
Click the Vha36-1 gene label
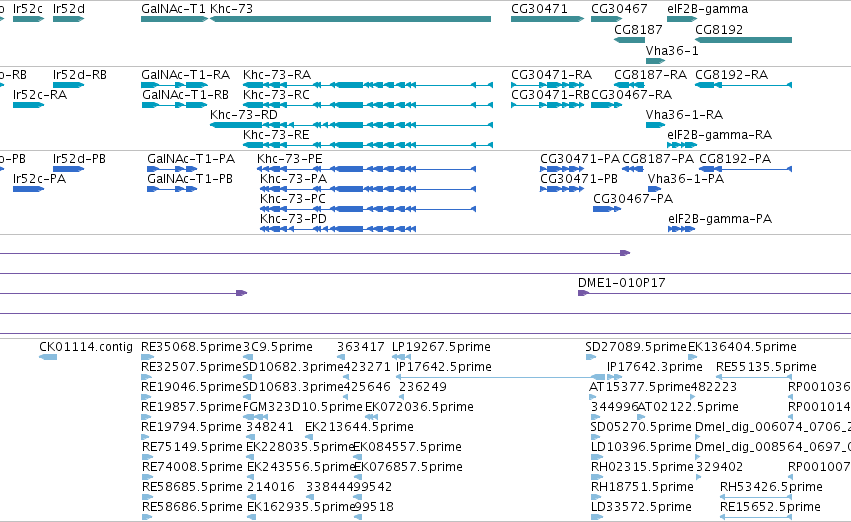(672, 50)
